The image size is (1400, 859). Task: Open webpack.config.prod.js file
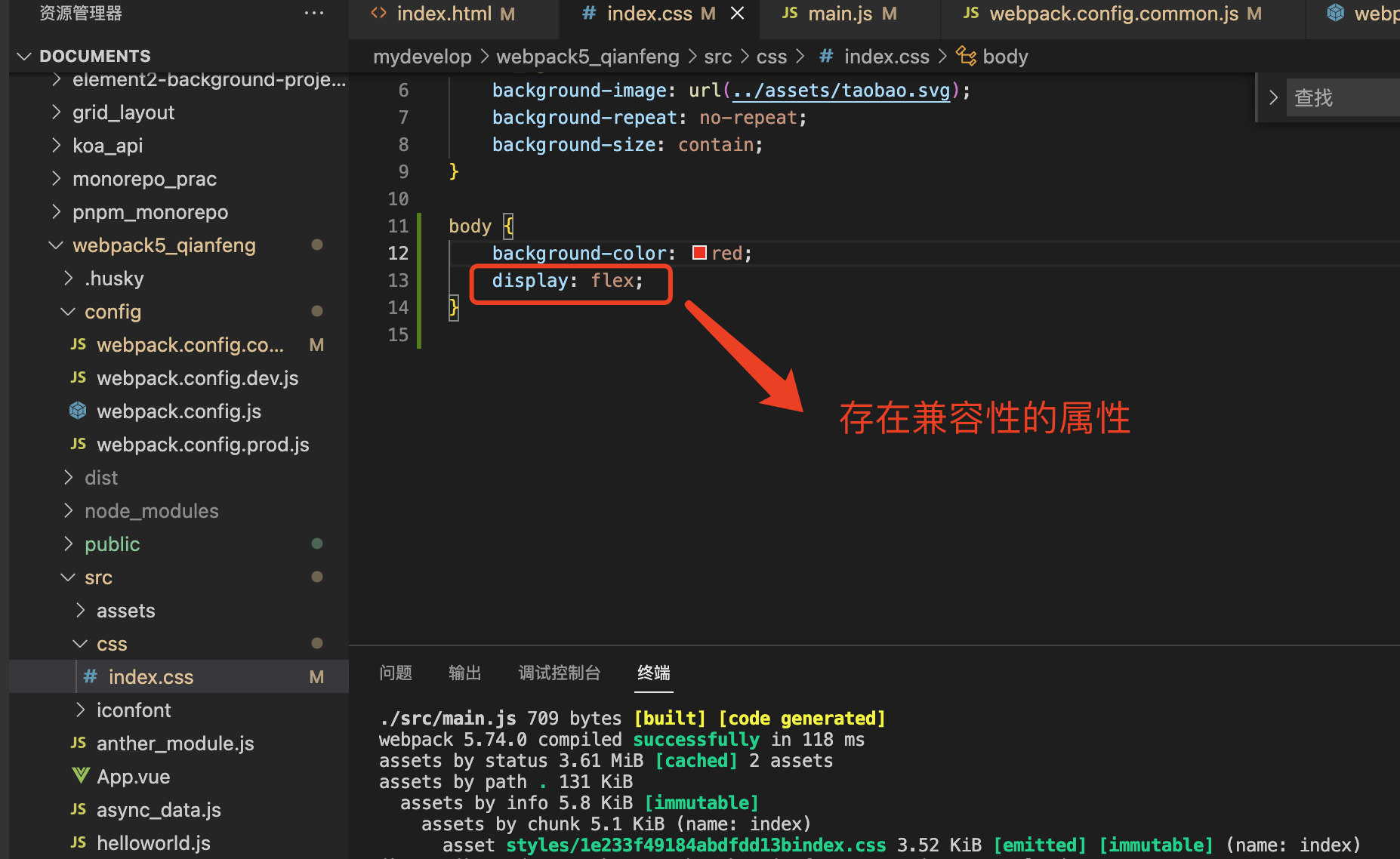[x=202, y=445]
